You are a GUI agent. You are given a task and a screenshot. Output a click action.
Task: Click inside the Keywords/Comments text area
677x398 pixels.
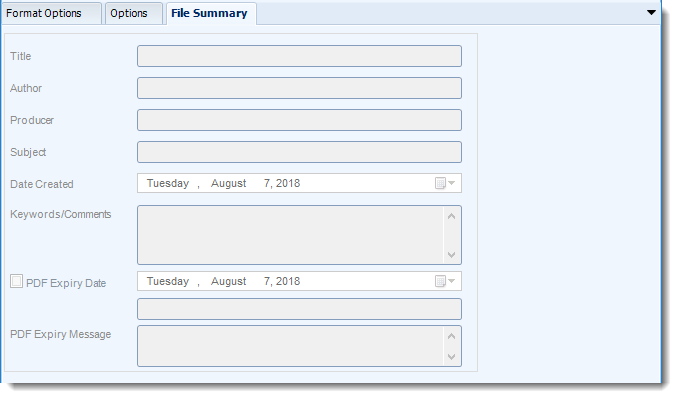pos(291,235)
